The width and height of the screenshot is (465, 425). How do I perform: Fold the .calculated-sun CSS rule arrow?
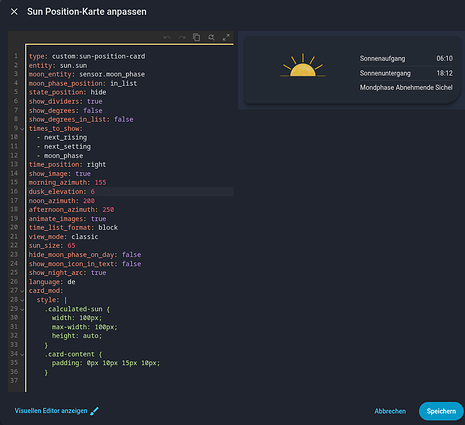[22, 309]
